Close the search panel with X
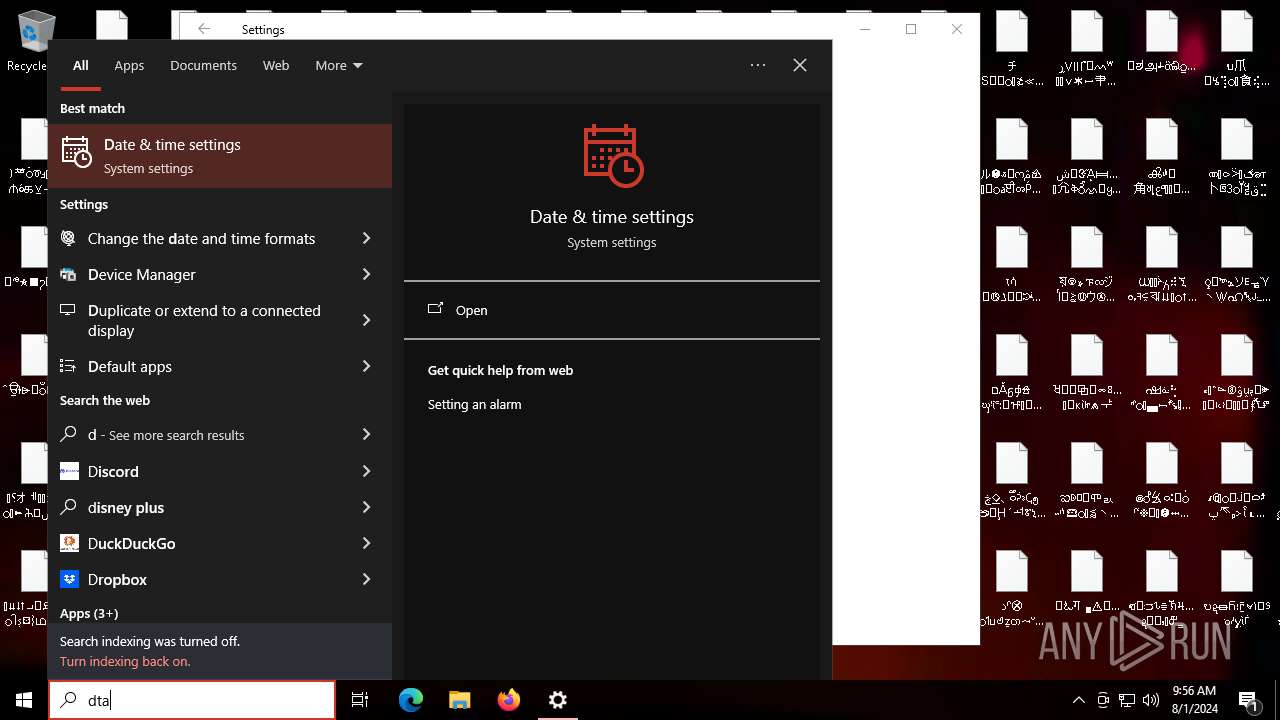This screenshot has height=720, width=1280. point(800,65)
